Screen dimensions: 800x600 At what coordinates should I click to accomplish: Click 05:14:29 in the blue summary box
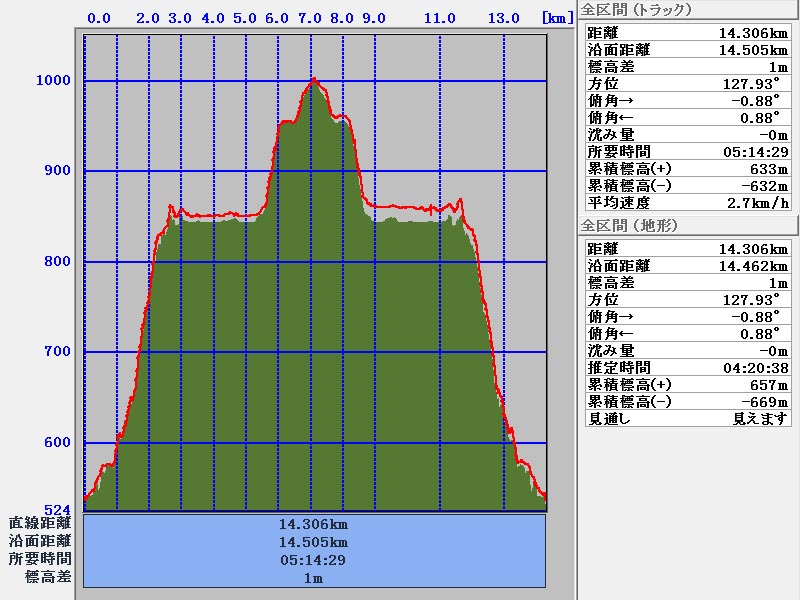coord(314,560)
